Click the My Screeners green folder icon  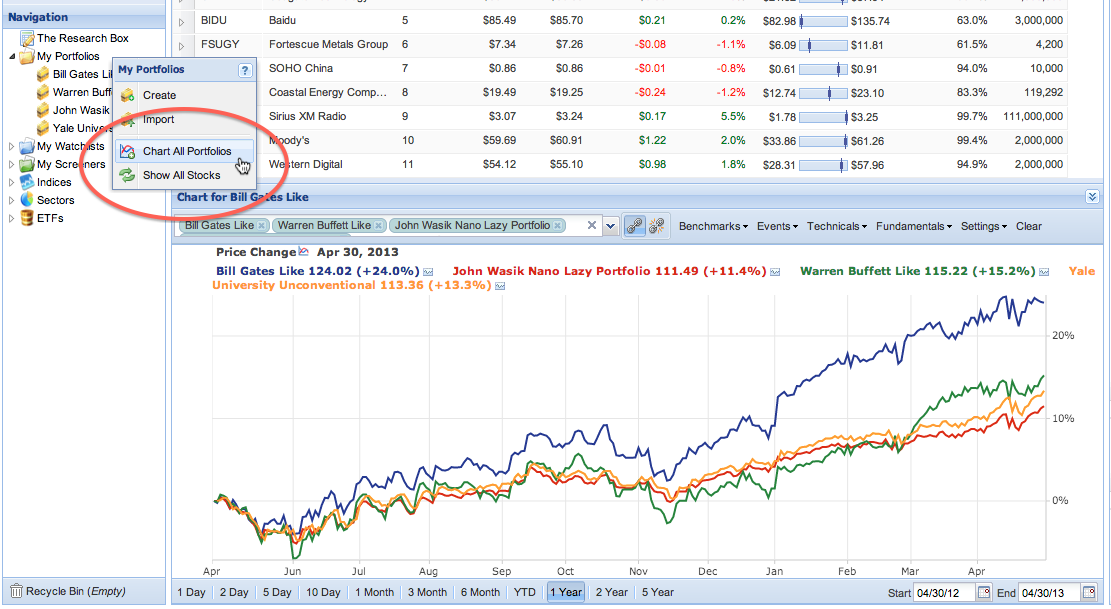pyautogui.click(x=27, y=164)
